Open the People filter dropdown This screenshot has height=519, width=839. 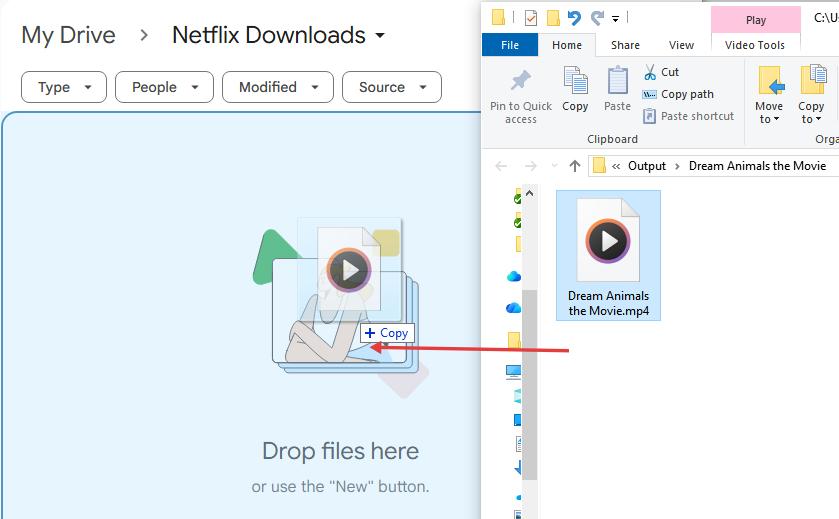tap(164, 87)
